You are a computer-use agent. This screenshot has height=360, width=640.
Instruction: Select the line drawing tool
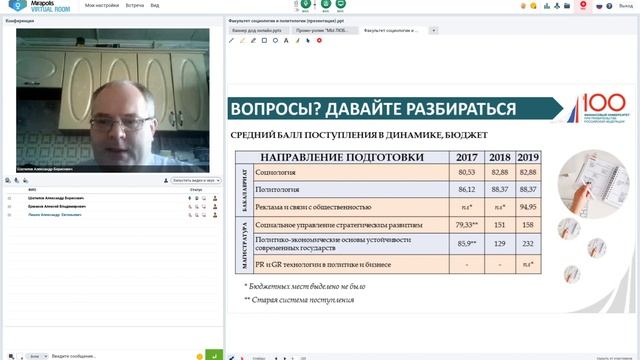[231, 40]
